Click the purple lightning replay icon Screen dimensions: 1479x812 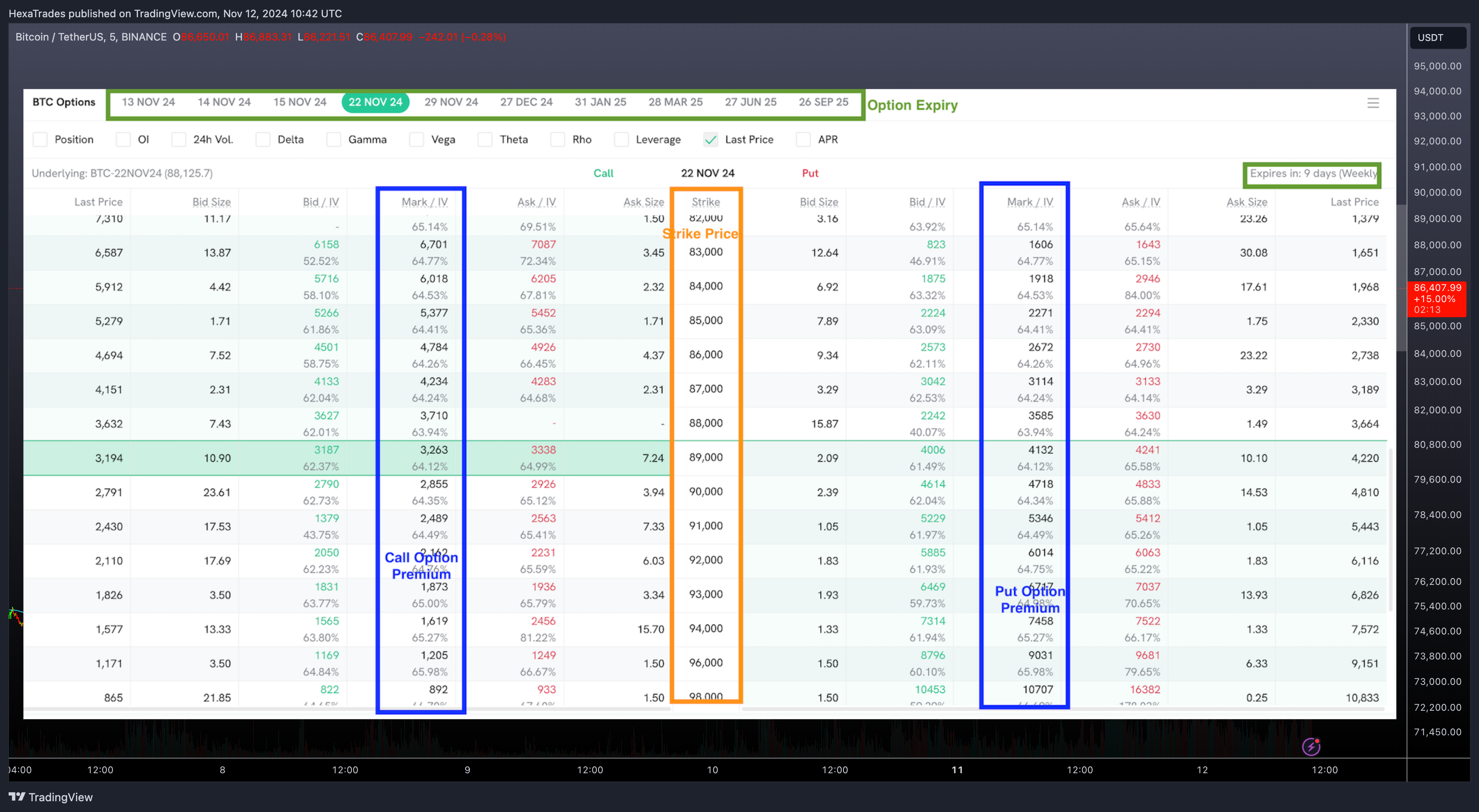[x=1311, y=746]
